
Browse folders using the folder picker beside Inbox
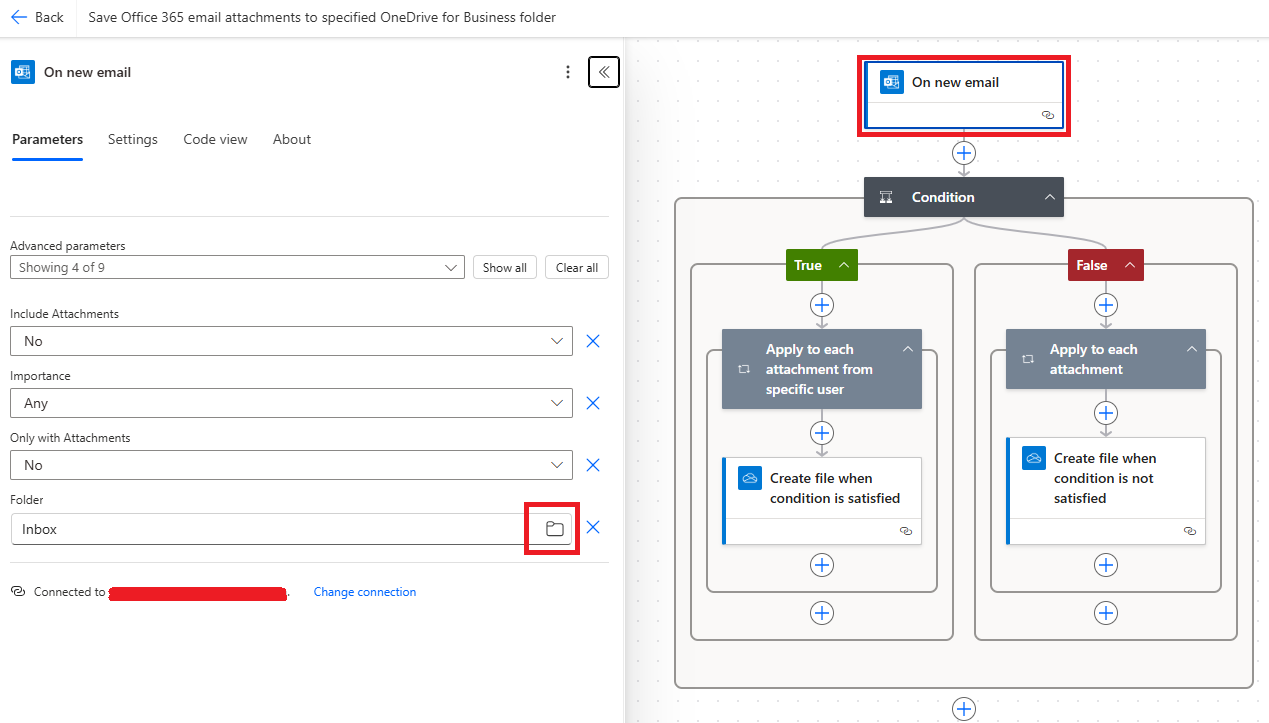pos(551,527)
